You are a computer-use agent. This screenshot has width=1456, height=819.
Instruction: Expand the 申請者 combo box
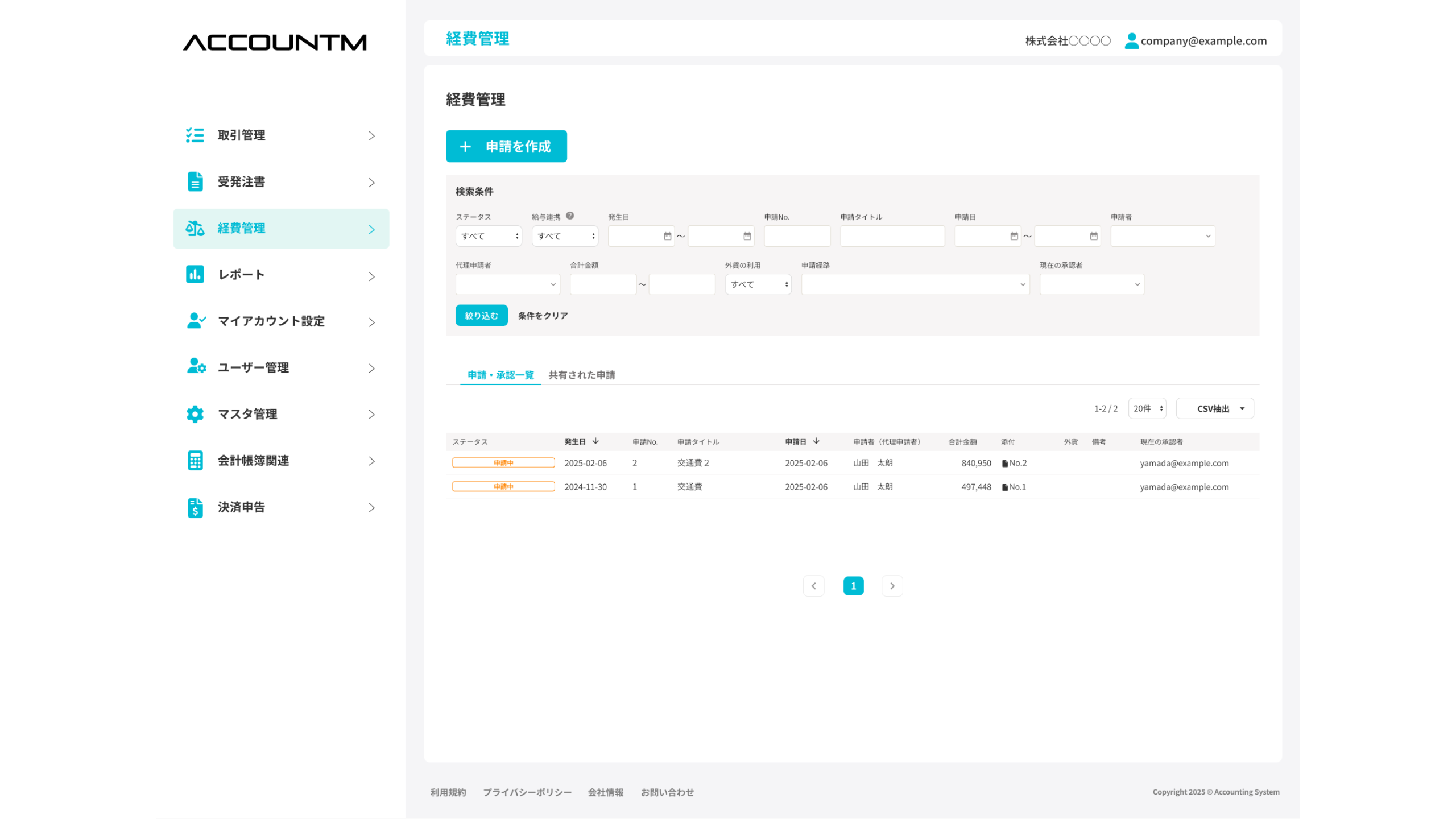pos(1163,236)
